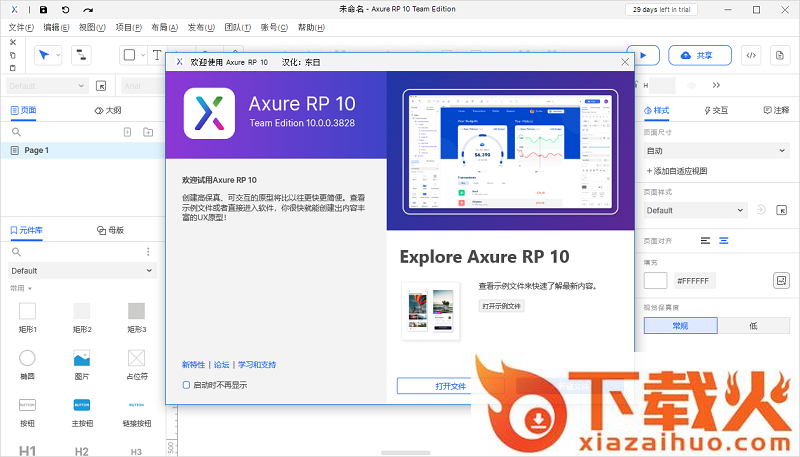Click the cut scissors icon
This screenshot has height=457, width=800.
13,42
